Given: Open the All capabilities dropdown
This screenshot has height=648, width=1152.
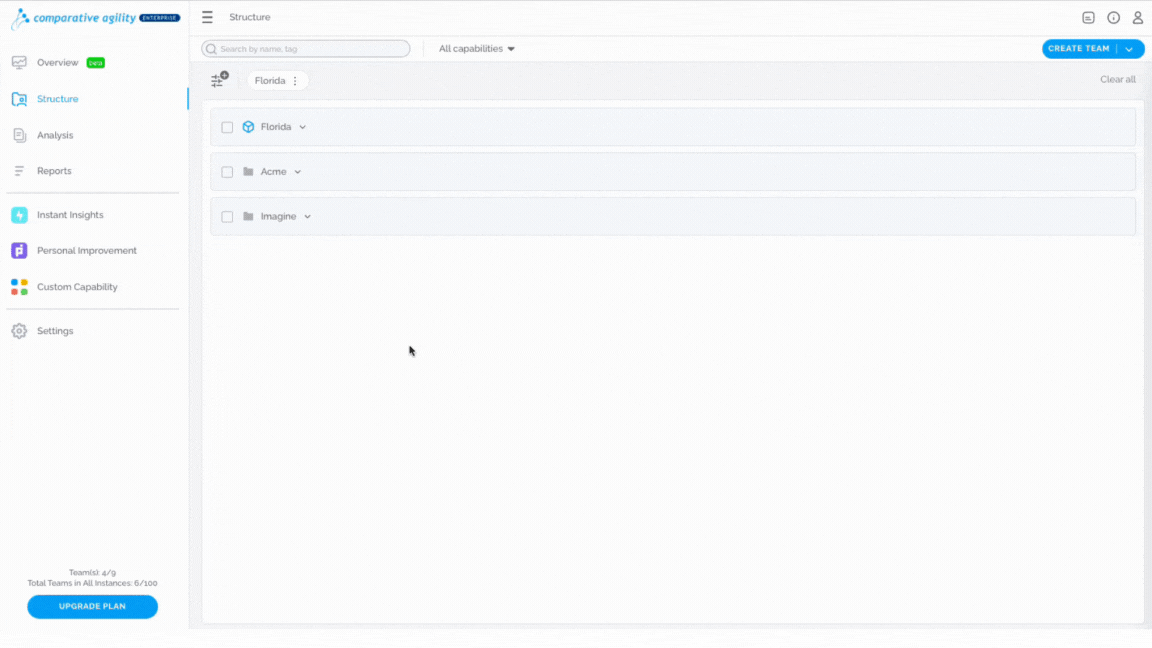Looking at the screenshot, I should [477, 48].
